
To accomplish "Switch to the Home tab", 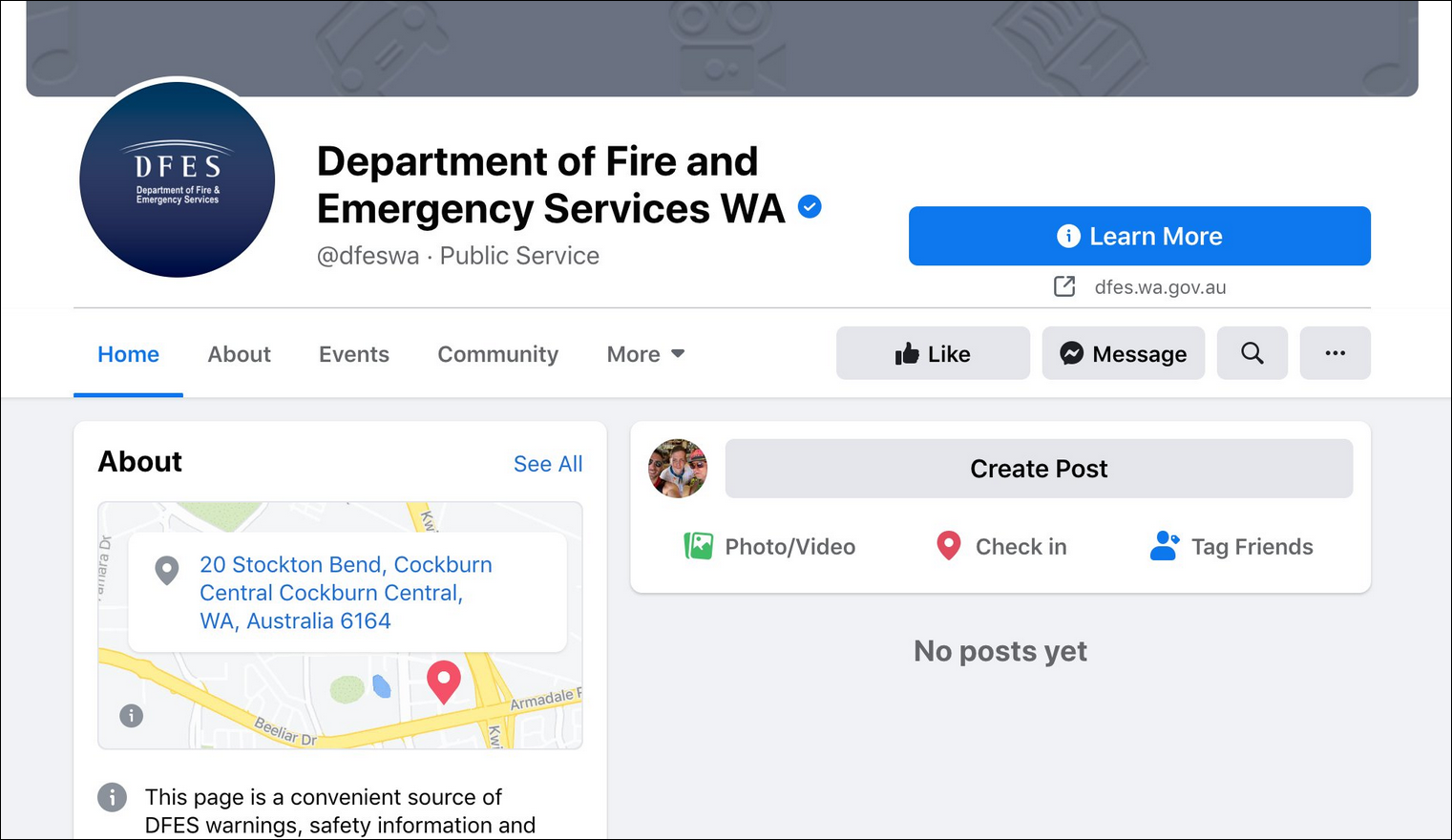I will (x=128, y=354).
